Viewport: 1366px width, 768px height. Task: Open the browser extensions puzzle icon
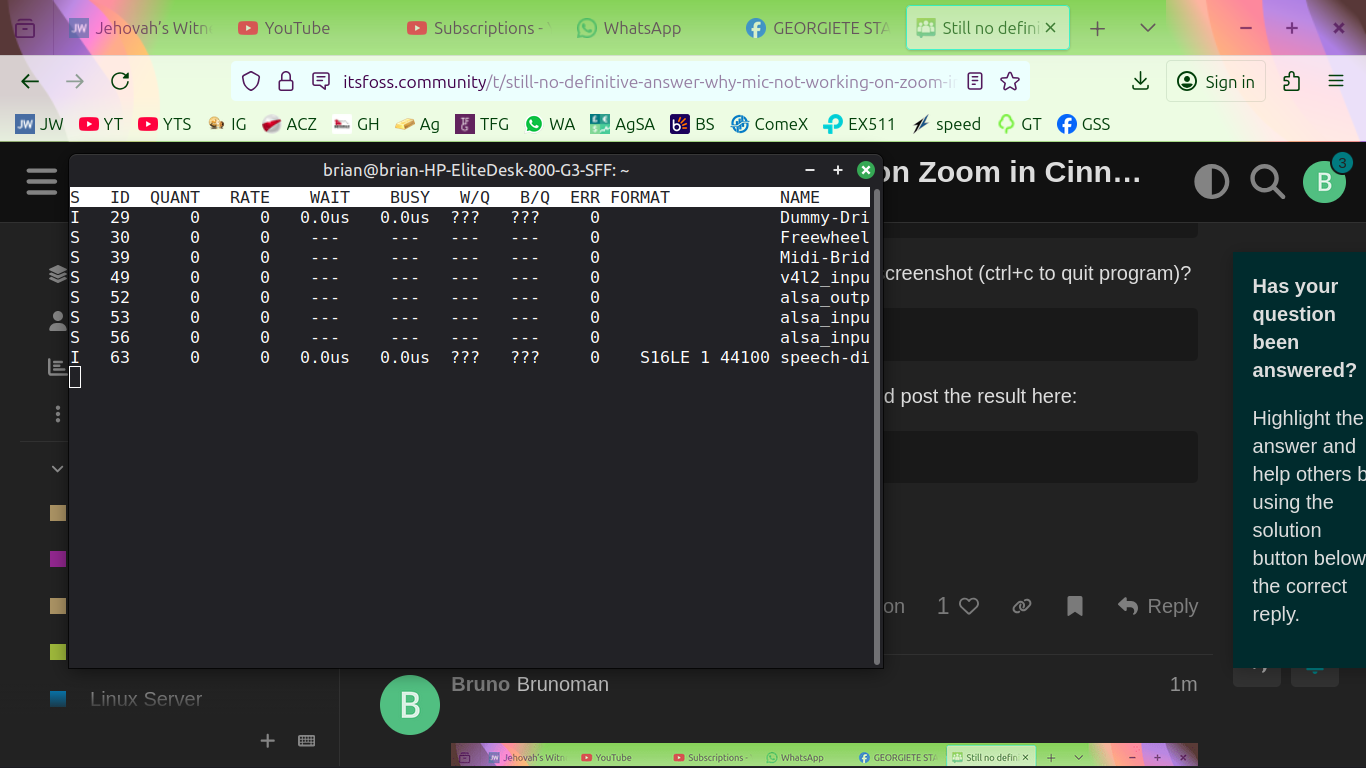click(x=1291, y=82)
